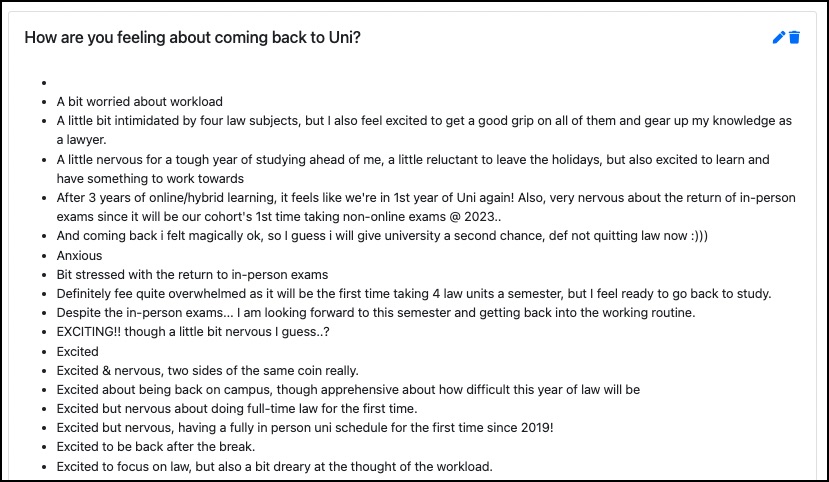The image size is (829, 482).
Task: Click response about giving university a second chance
Action: [x=382, y=236]
